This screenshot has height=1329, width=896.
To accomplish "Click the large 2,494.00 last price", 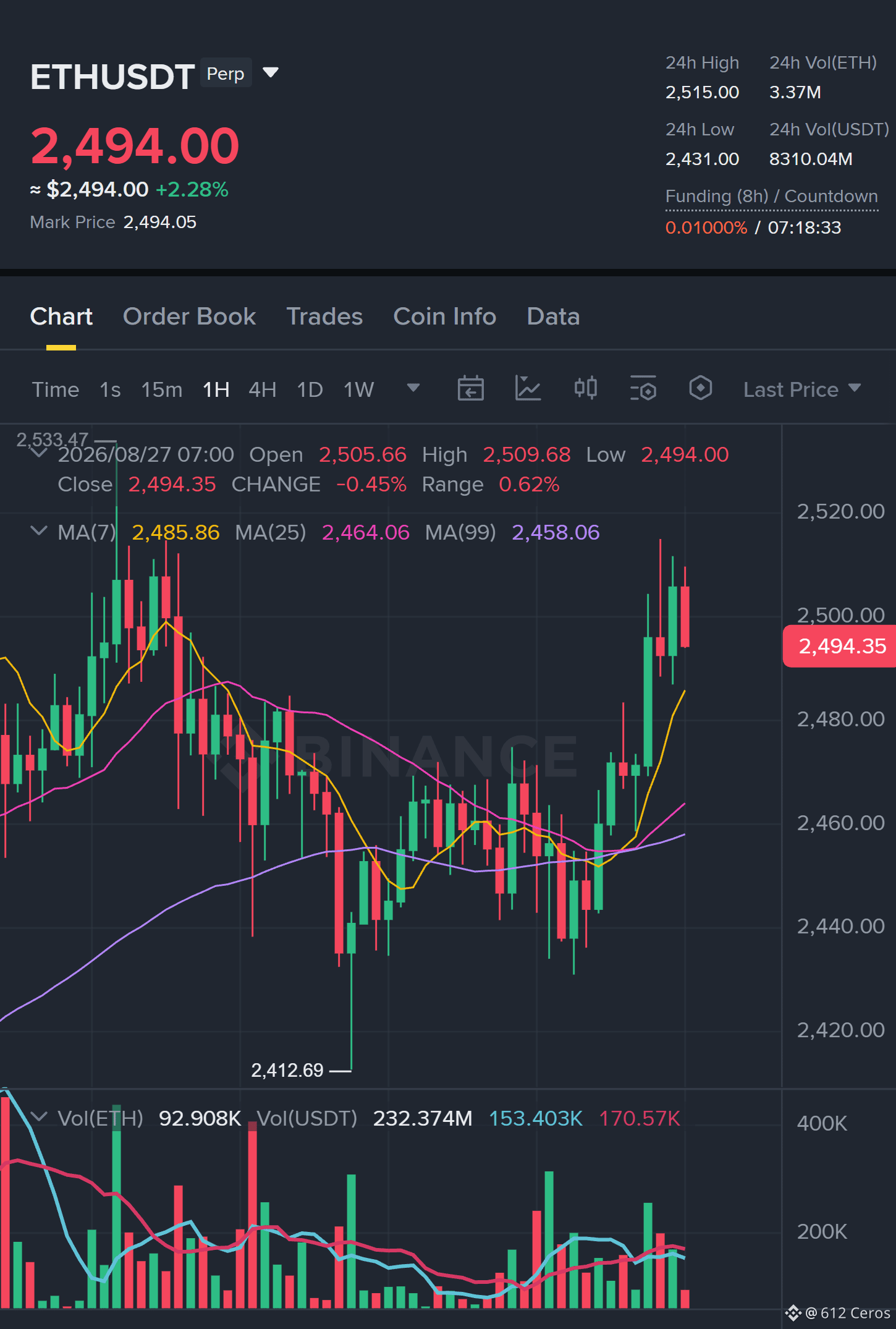I will pos(135,146).
